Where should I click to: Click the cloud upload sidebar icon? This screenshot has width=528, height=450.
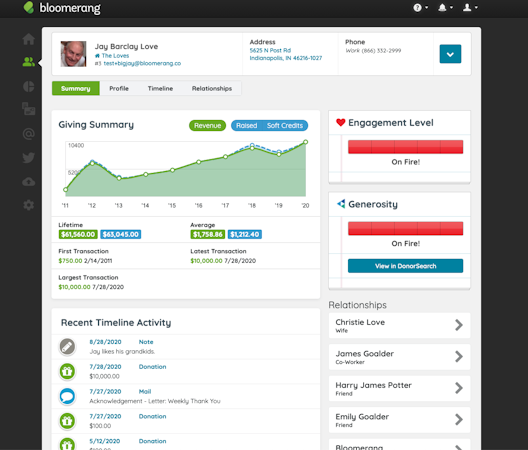pos(29,182)
